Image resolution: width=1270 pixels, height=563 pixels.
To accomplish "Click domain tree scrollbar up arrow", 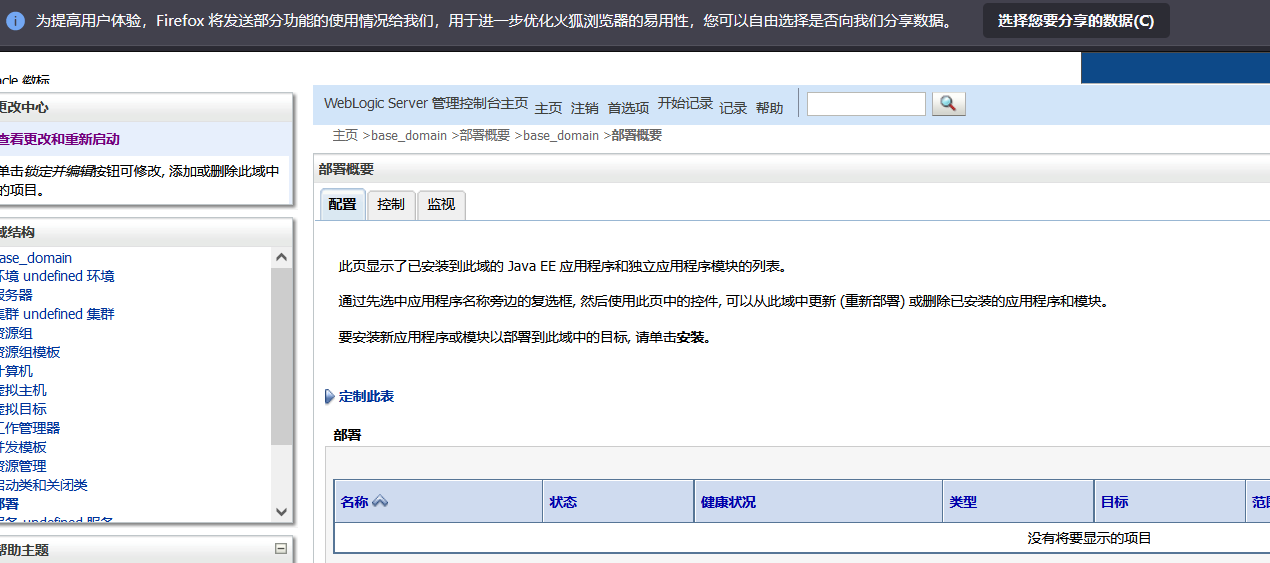I will tap(281, 257).
